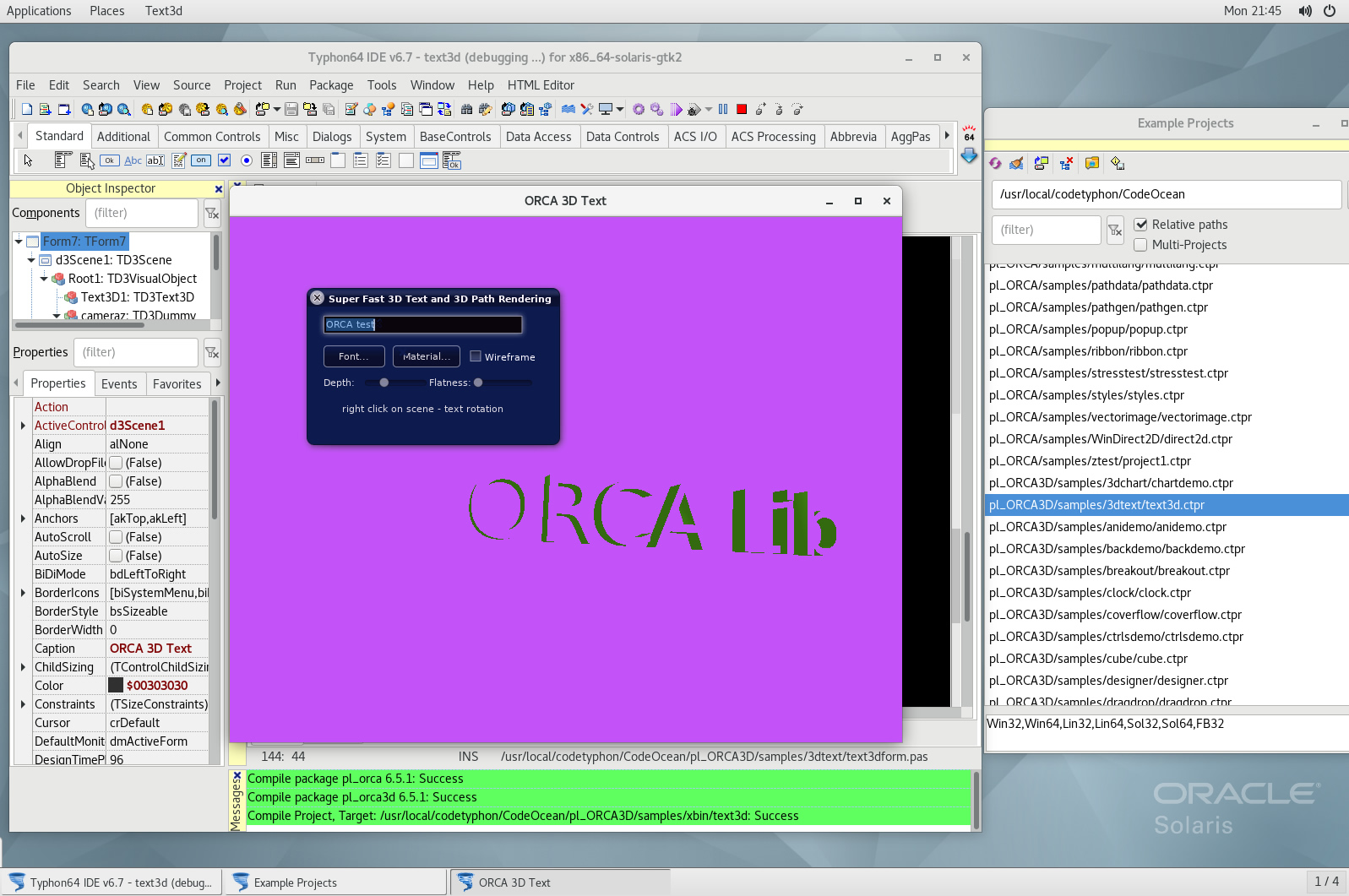Screen dimensions: 1349x896
Task: Adjust the Depth slider handle
Action: point(384,383)
